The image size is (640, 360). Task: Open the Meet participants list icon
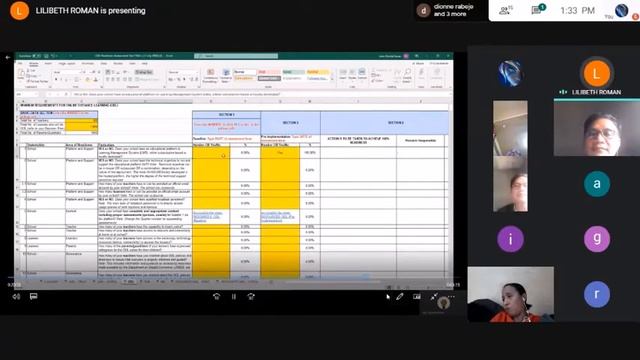point(506,10)
